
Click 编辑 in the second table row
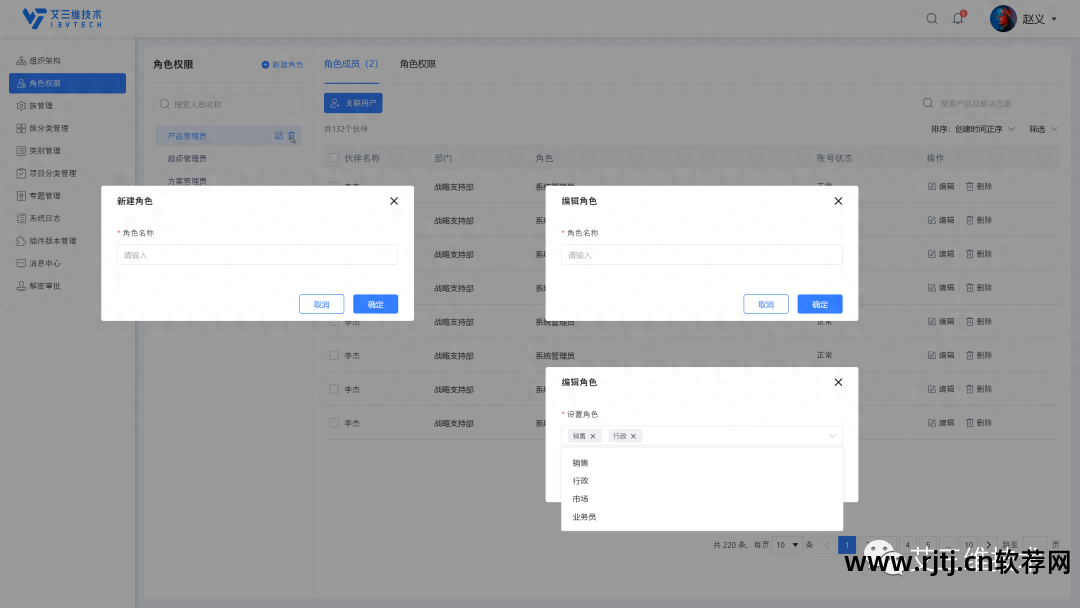tap(941, 220)
